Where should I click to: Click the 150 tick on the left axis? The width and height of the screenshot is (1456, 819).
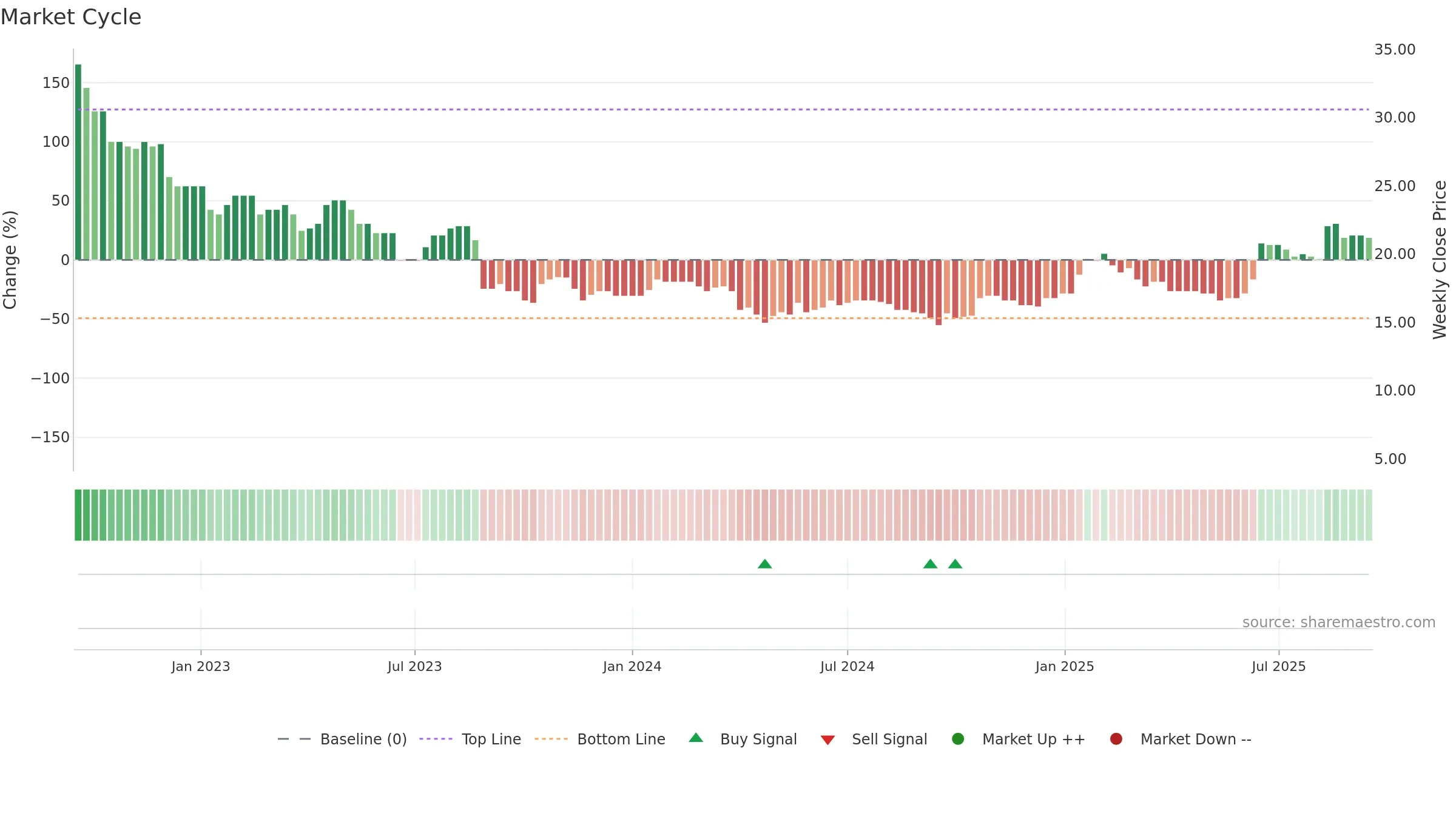coord(56,83)
